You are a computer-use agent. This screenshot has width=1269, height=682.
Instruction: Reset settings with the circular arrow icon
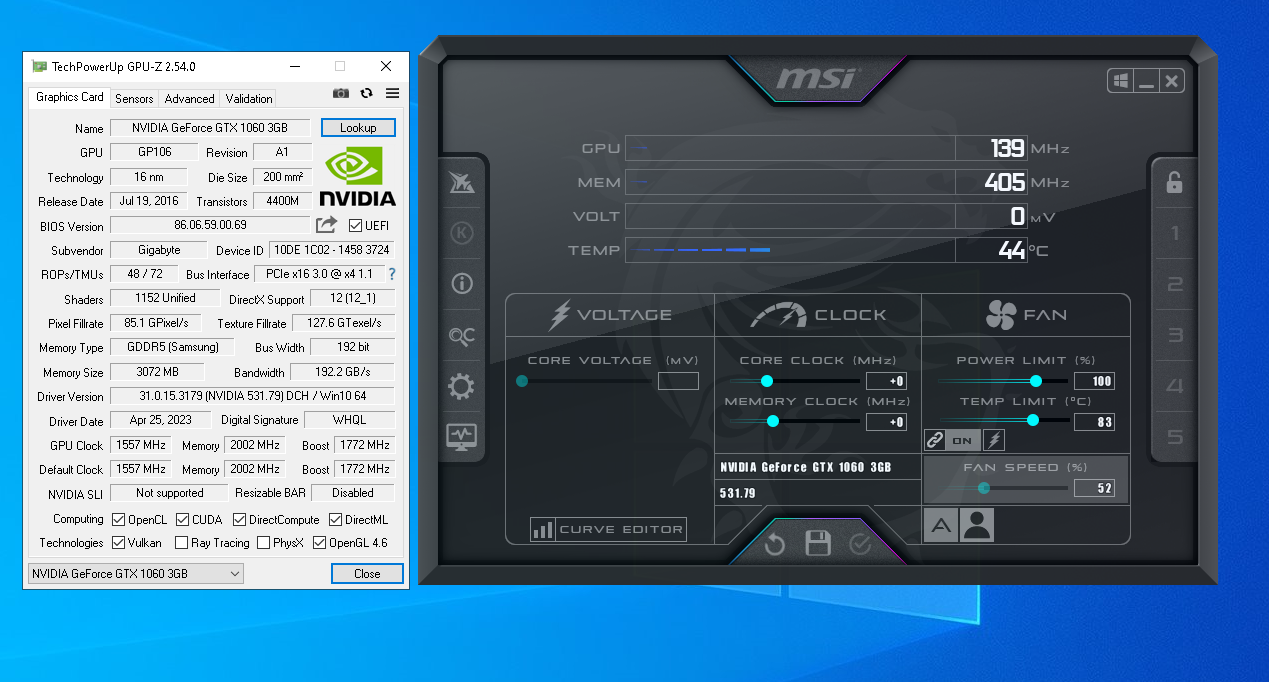(x=775, y=545)
